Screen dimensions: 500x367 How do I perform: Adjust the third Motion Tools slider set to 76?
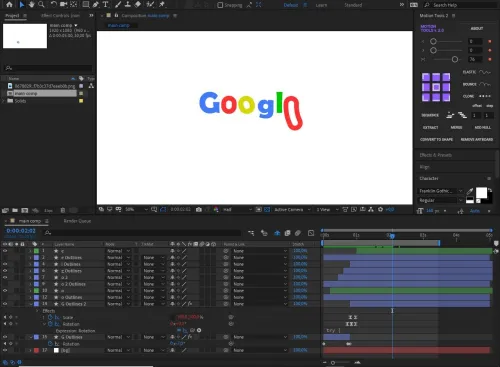click(455, 59)
